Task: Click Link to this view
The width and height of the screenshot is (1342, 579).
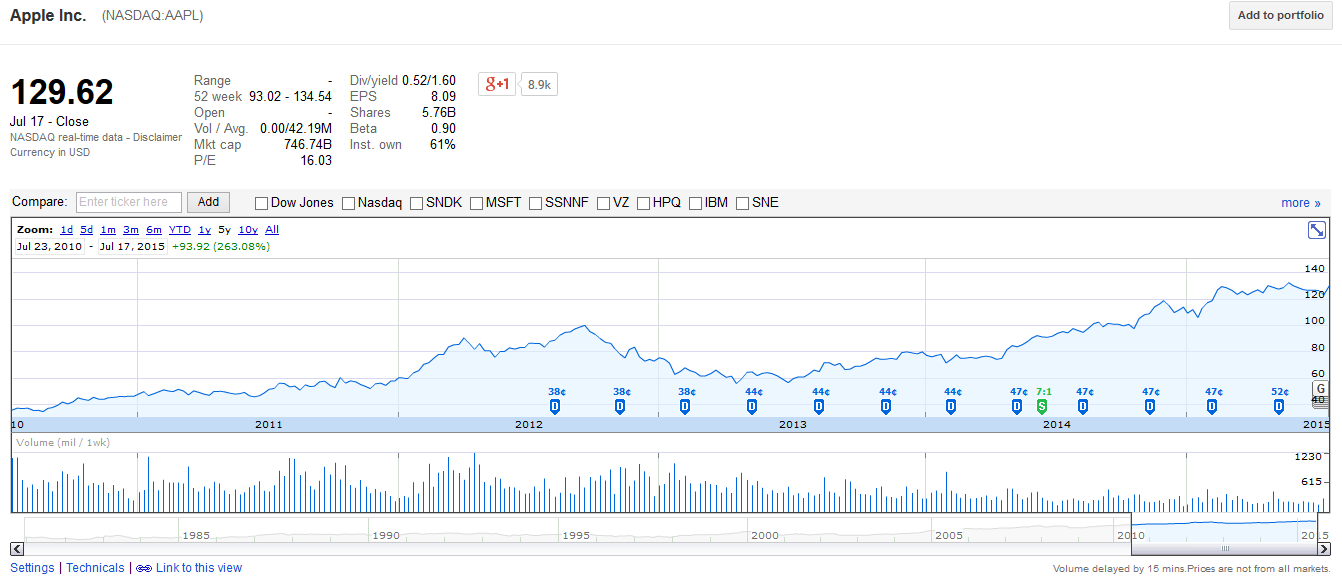Action: [199, 568]
